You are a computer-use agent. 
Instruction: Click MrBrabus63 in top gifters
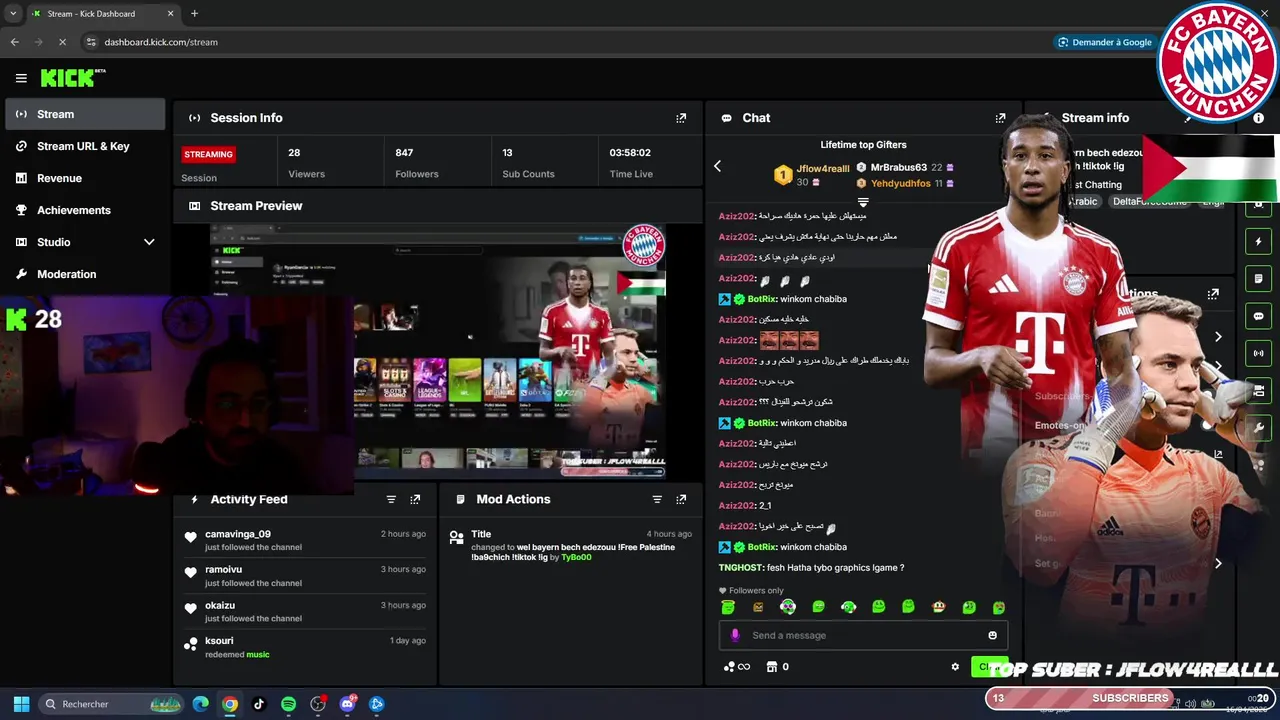898,168
